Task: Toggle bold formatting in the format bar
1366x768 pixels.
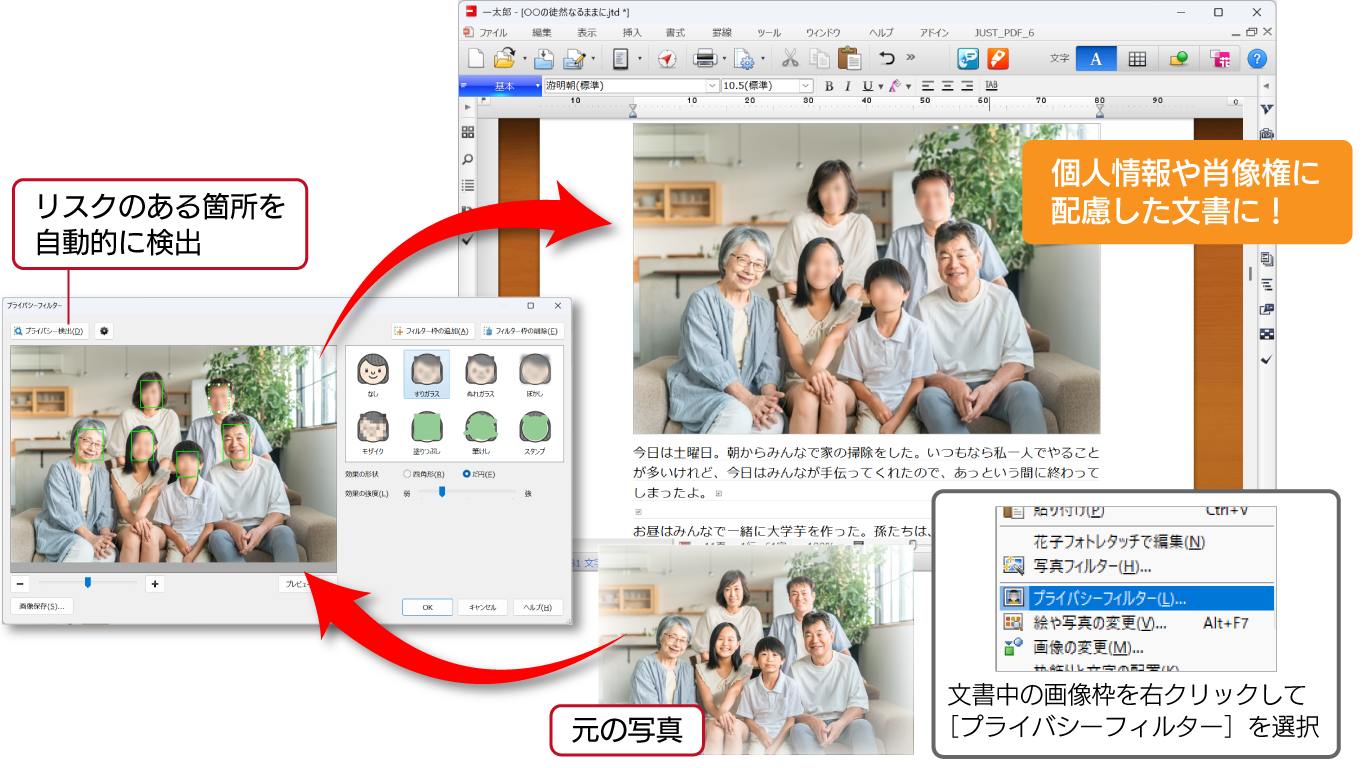Action: [830, 85]
